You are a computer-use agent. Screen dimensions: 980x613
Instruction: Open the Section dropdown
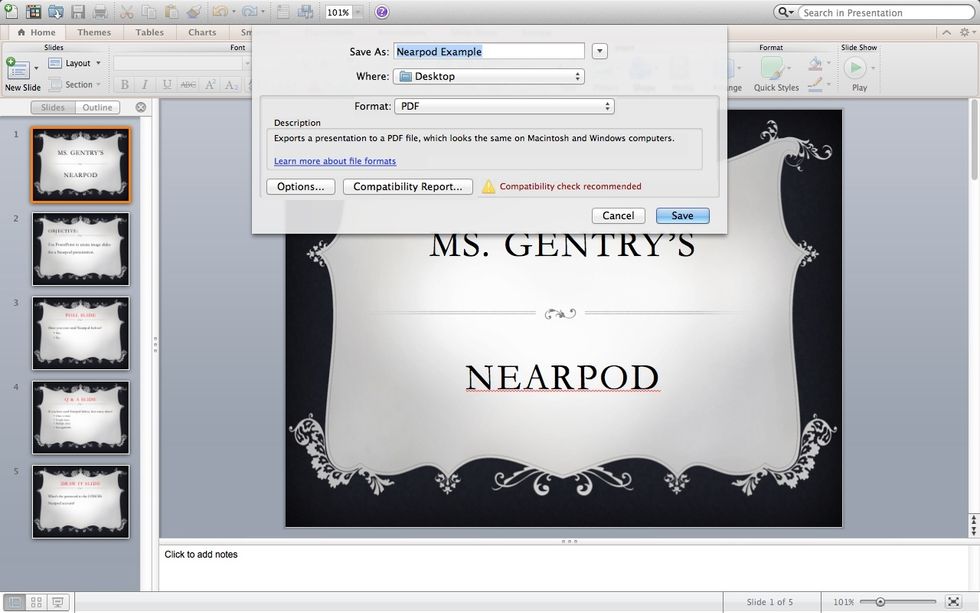tap(74, 84)
